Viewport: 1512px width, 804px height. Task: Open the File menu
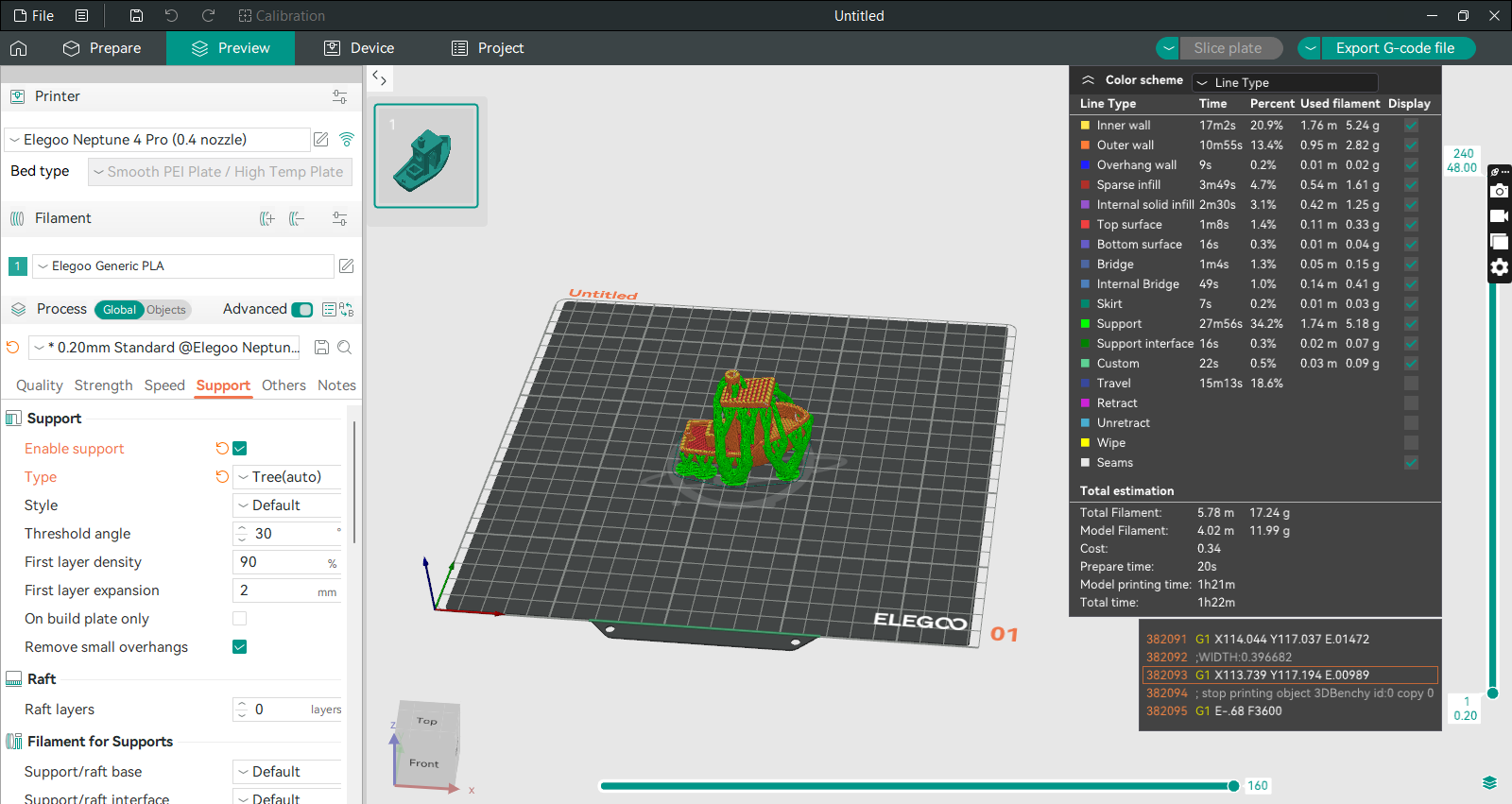[x=34, y=16]
